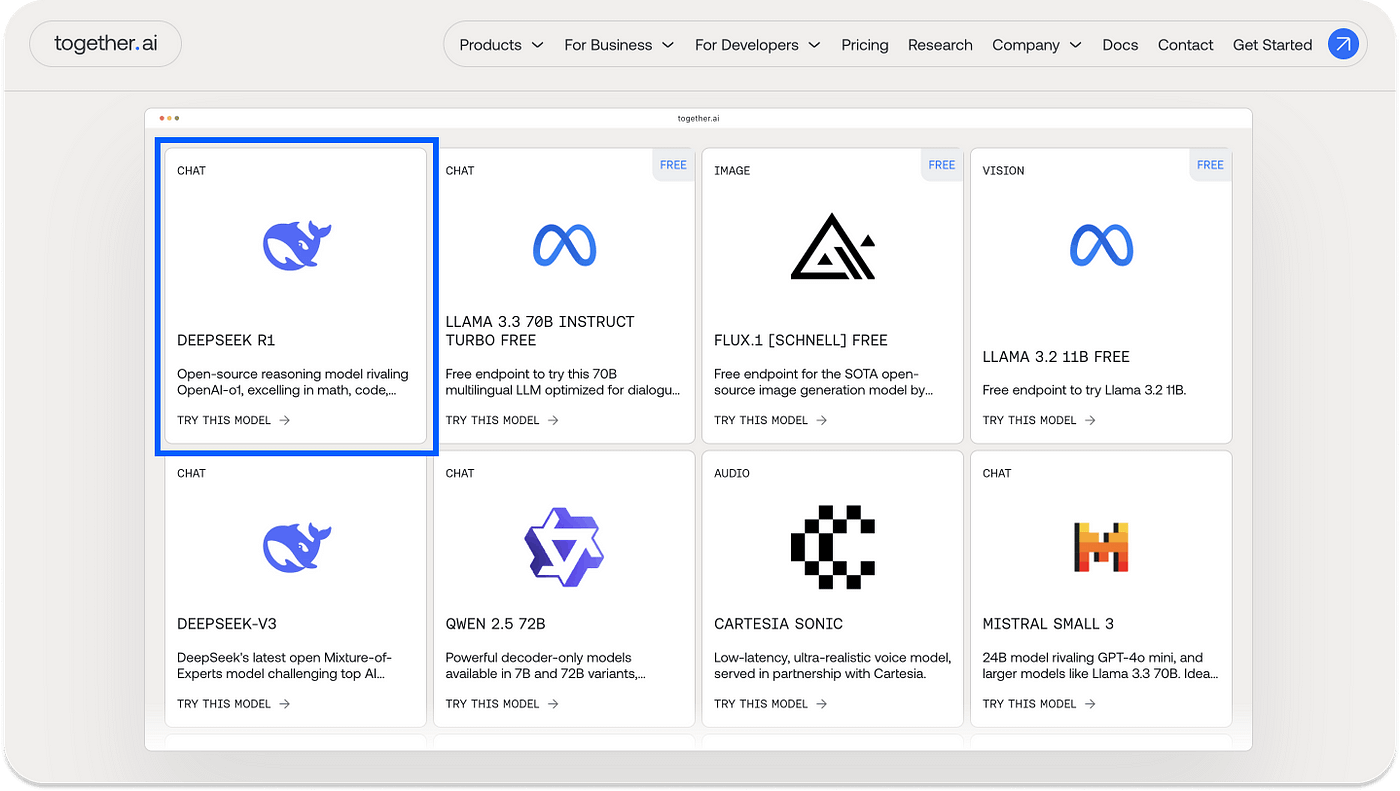Try the Mistral Small 3 model

1039,704
